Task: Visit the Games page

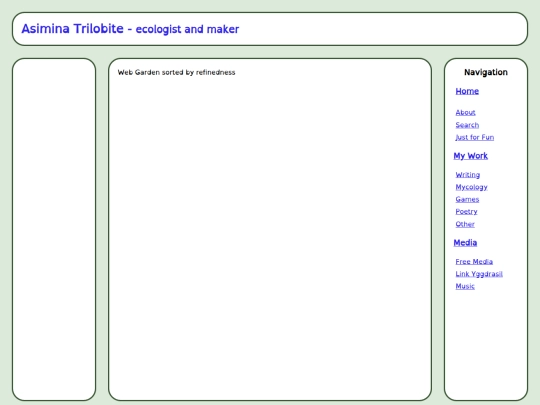Action: pos(467,199)
